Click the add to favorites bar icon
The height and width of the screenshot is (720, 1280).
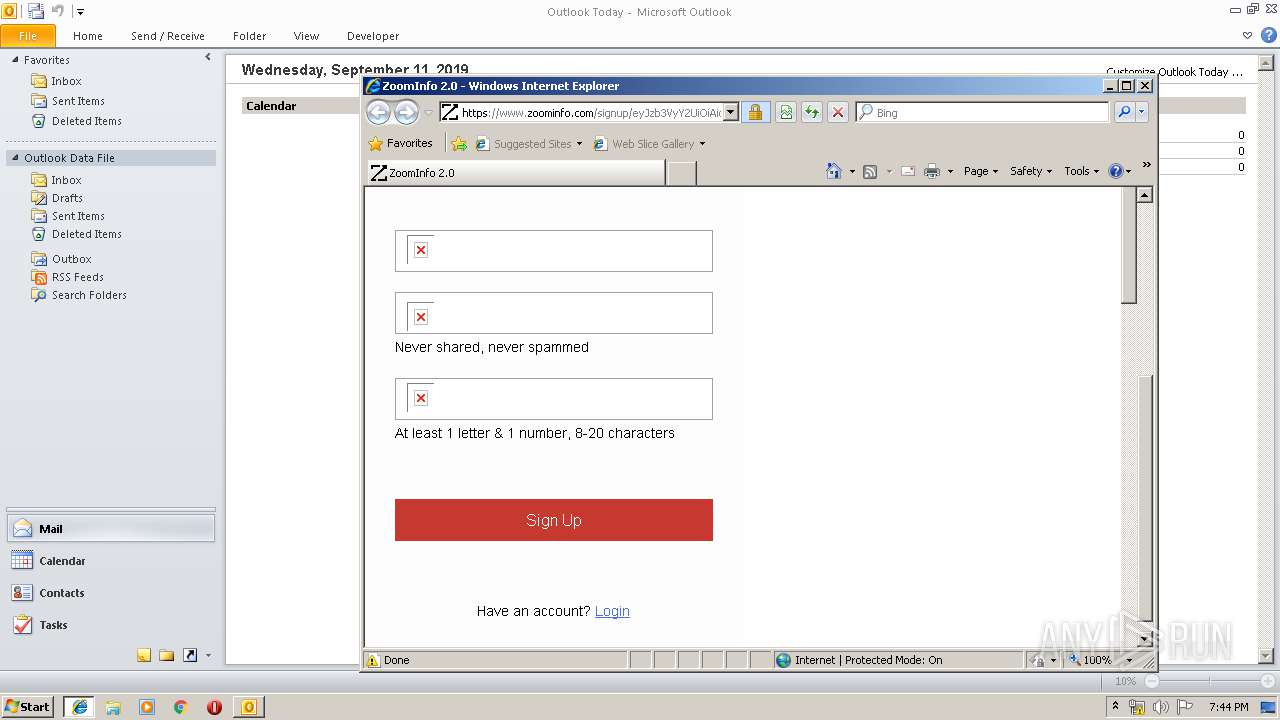coord(458,143)
